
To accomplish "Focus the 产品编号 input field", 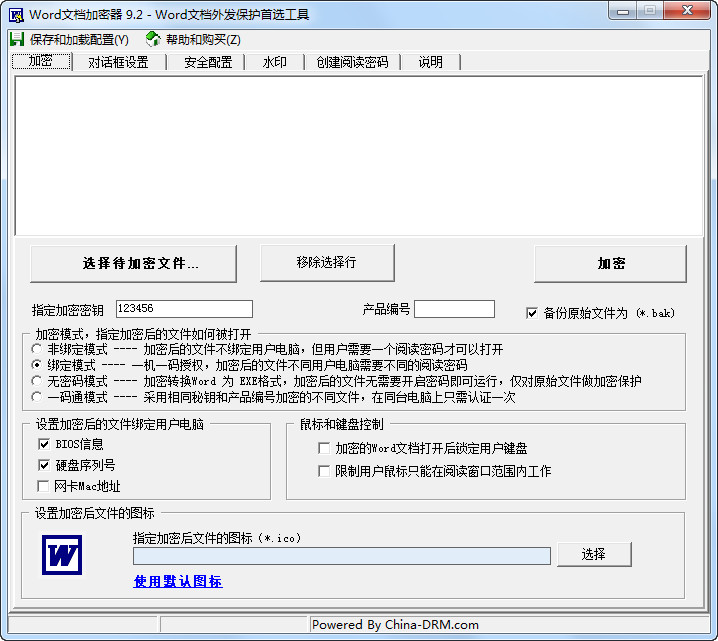I will [x=454, y=309].
